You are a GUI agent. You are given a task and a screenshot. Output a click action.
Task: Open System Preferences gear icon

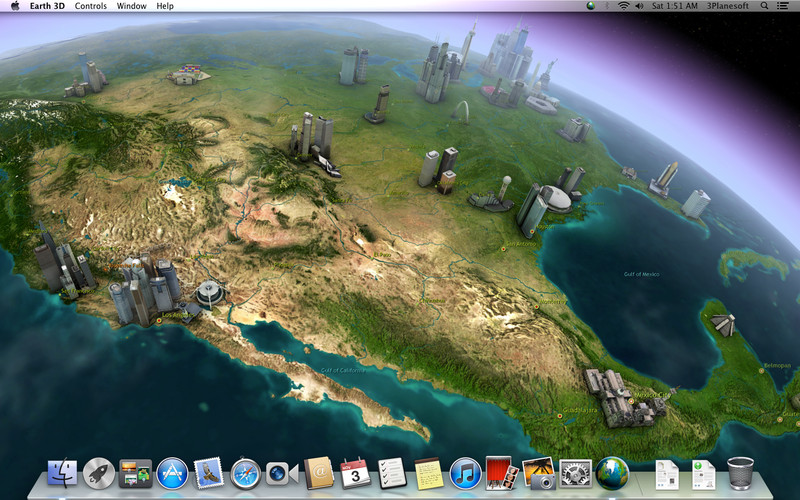tap(576, 473)
